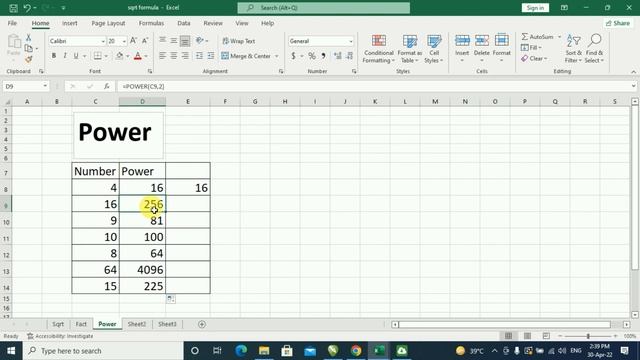Click Increase Decimal icon
Image resolution: width=640 pixels, height=360 pixels.
[338, 56]
